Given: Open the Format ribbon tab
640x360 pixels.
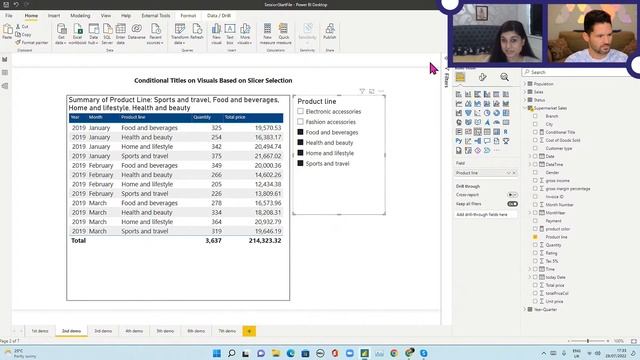Looking at the screenshot, I should click(188, 16).
